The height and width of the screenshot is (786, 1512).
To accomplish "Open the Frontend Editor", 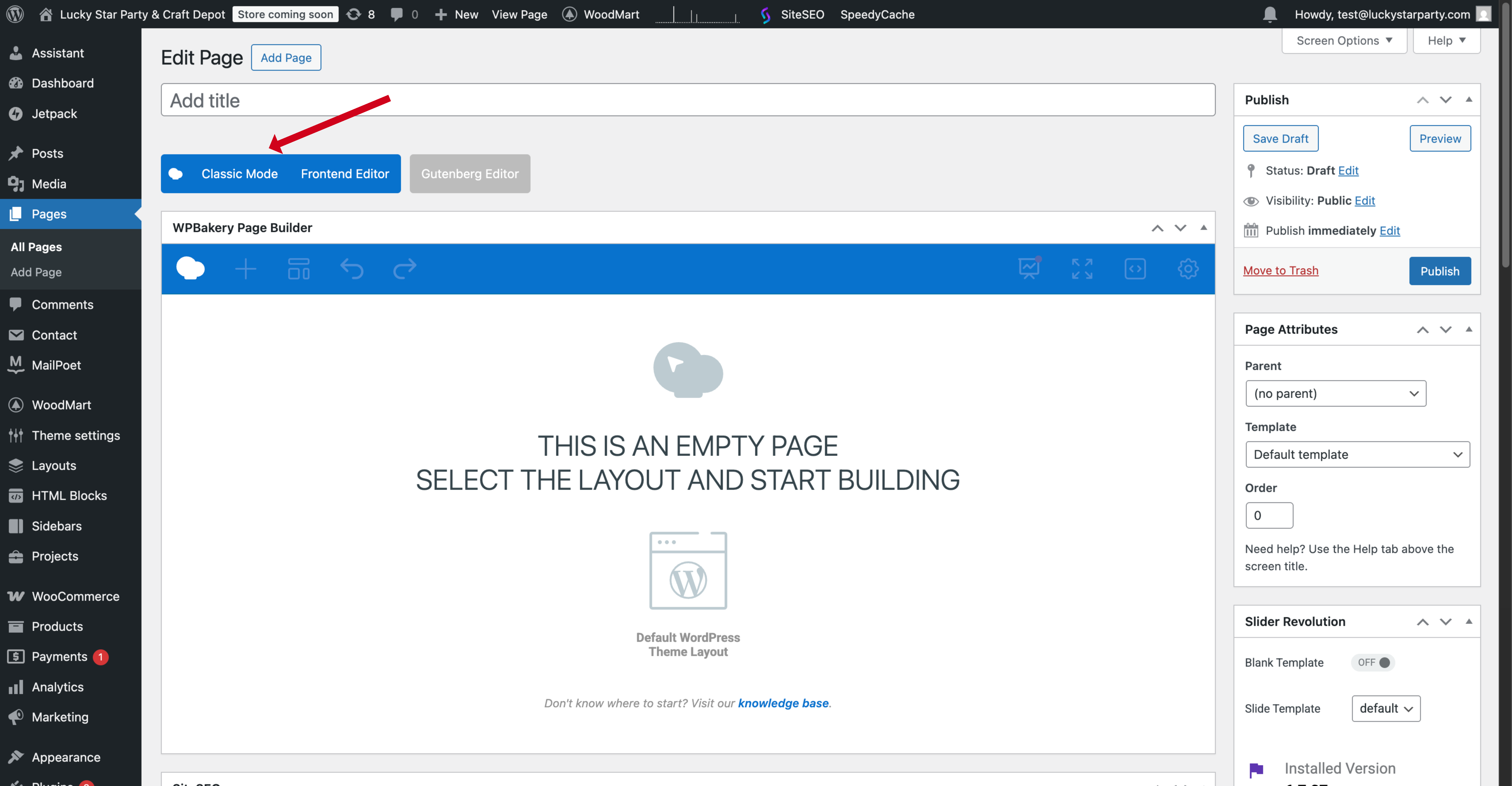I will [345, 174].
